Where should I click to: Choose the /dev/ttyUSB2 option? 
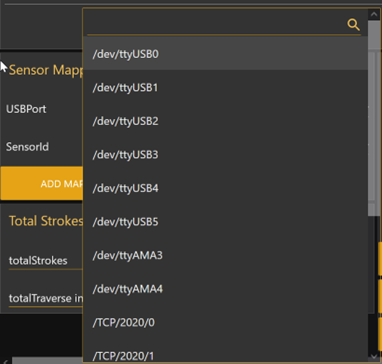click(x=225, y=121)
